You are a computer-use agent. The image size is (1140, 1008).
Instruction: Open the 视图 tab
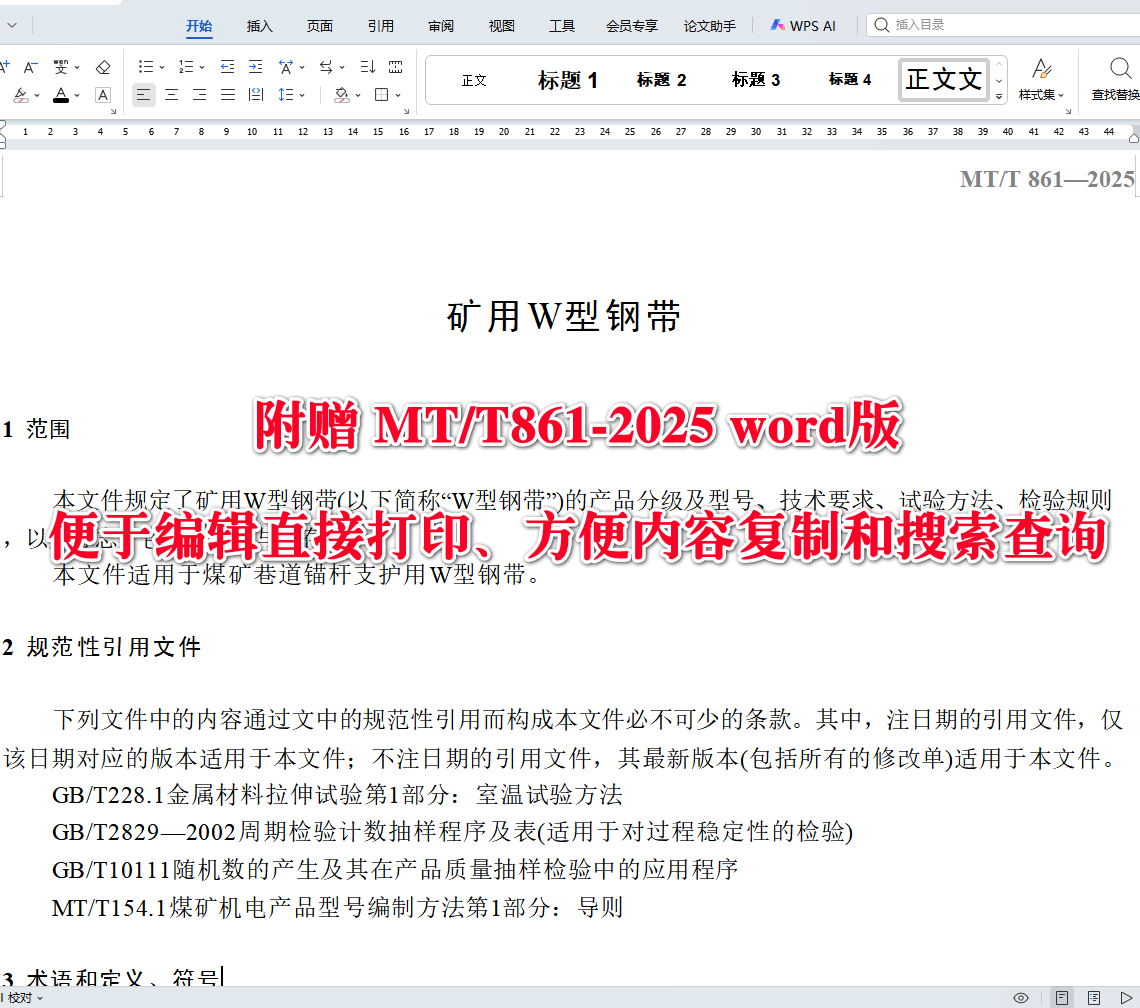(502, 26)
